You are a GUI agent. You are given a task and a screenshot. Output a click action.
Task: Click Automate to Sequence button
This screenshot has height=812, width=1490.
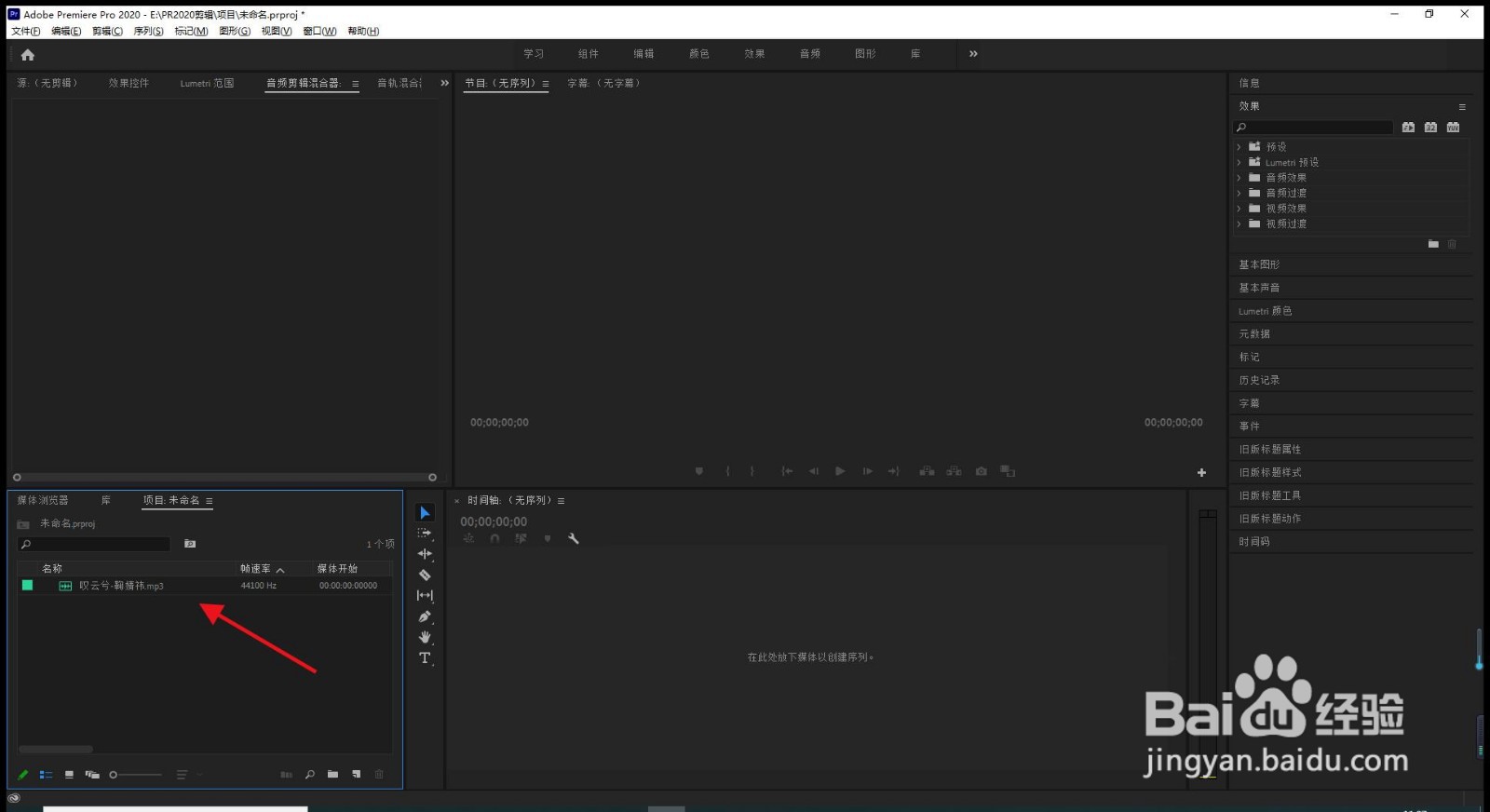[286, 775]
